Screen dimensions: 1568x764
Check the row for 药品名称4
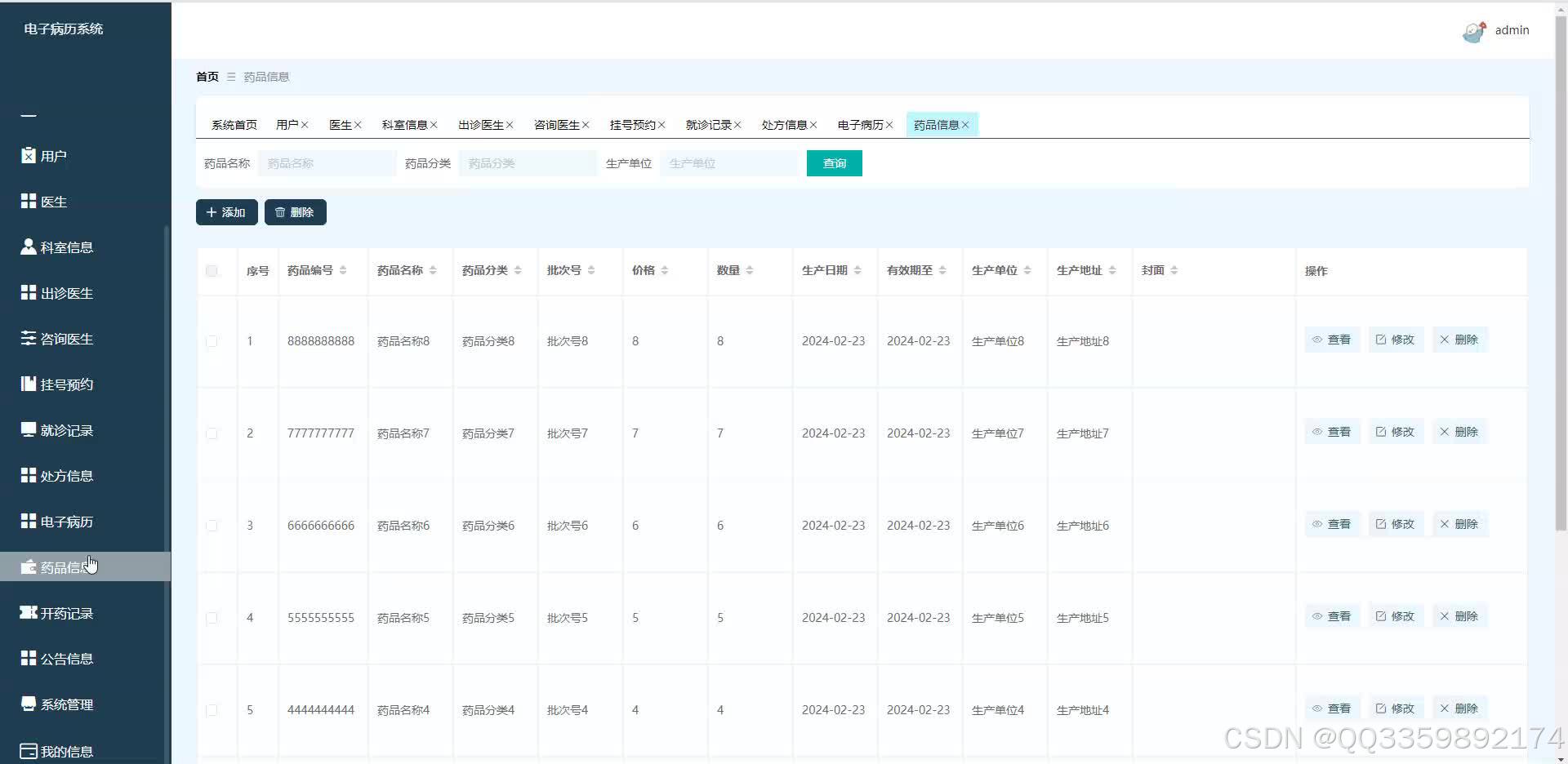[212, 710]
